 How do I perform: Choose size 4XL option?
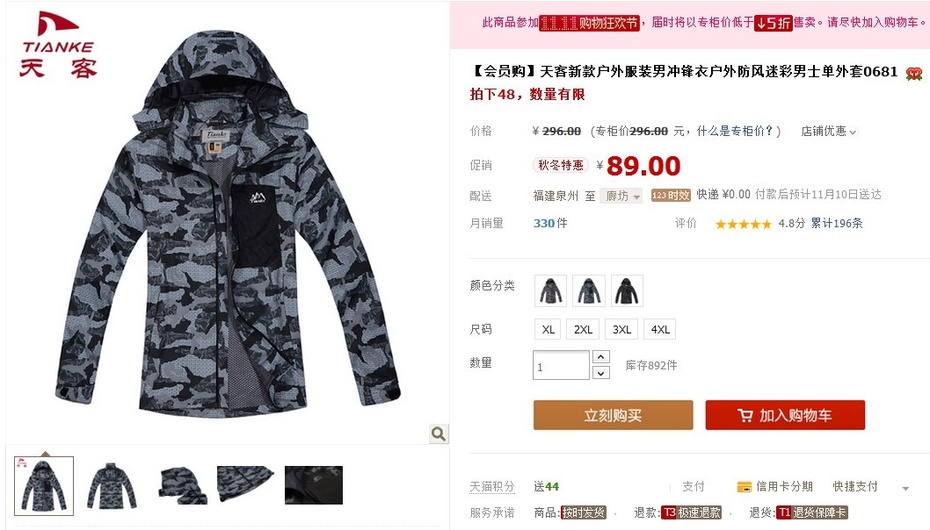click(660, 330)
